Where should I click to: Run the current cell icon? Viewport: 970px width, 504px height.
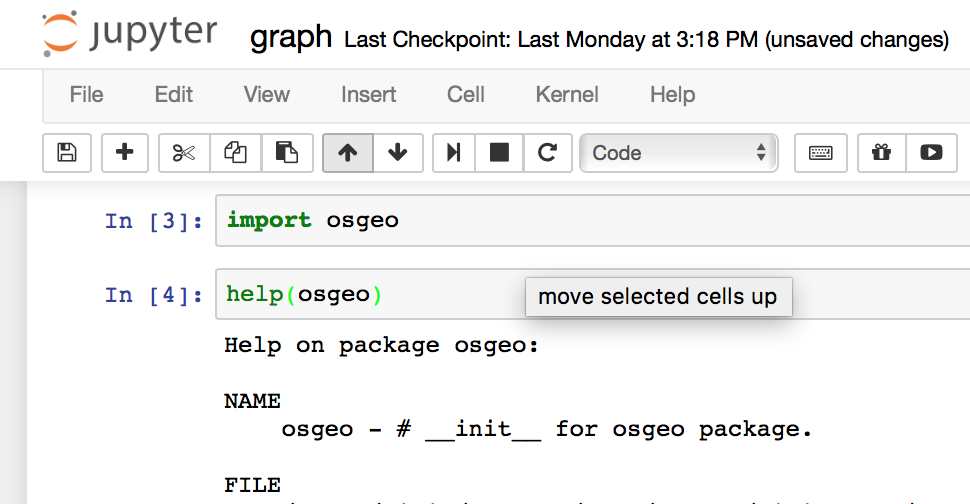tap(454, 153)
